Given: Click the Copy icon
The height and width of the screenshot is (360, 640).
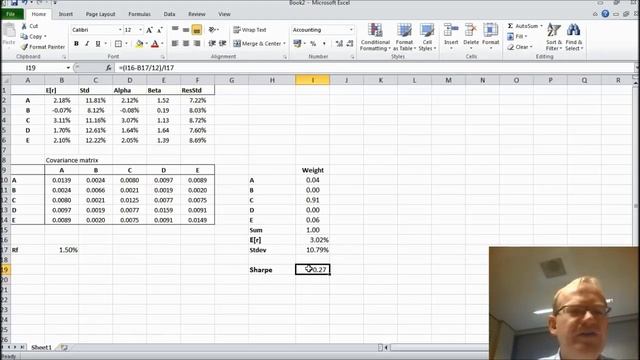Looking at the screenshot, I should 24,36.
